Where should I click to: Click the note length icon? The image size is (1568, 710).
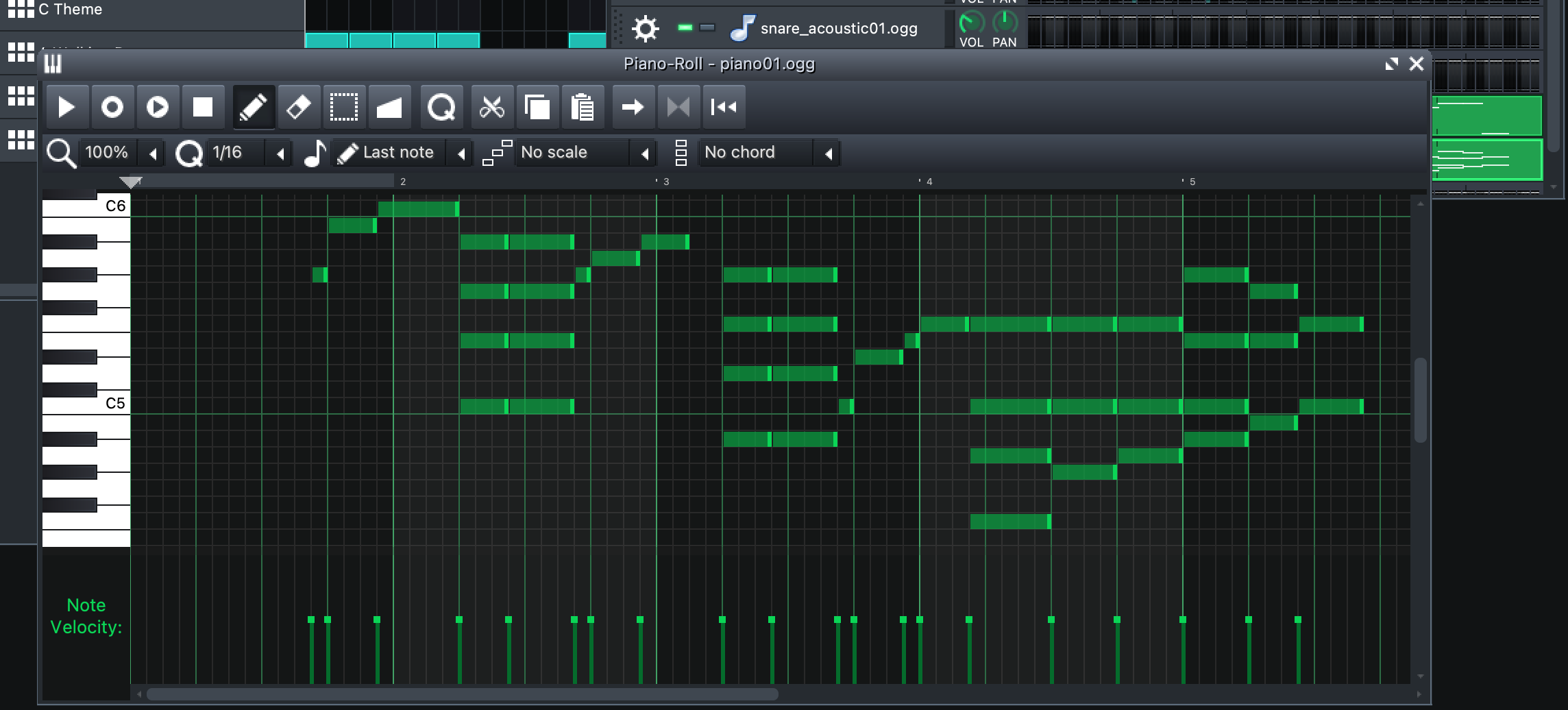315,153
